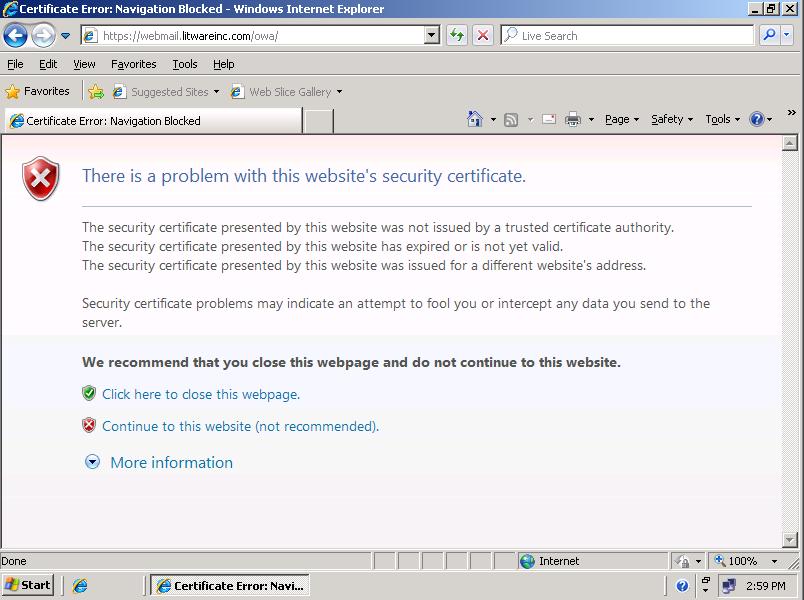Click the help icon in system tray

[681, 586]
